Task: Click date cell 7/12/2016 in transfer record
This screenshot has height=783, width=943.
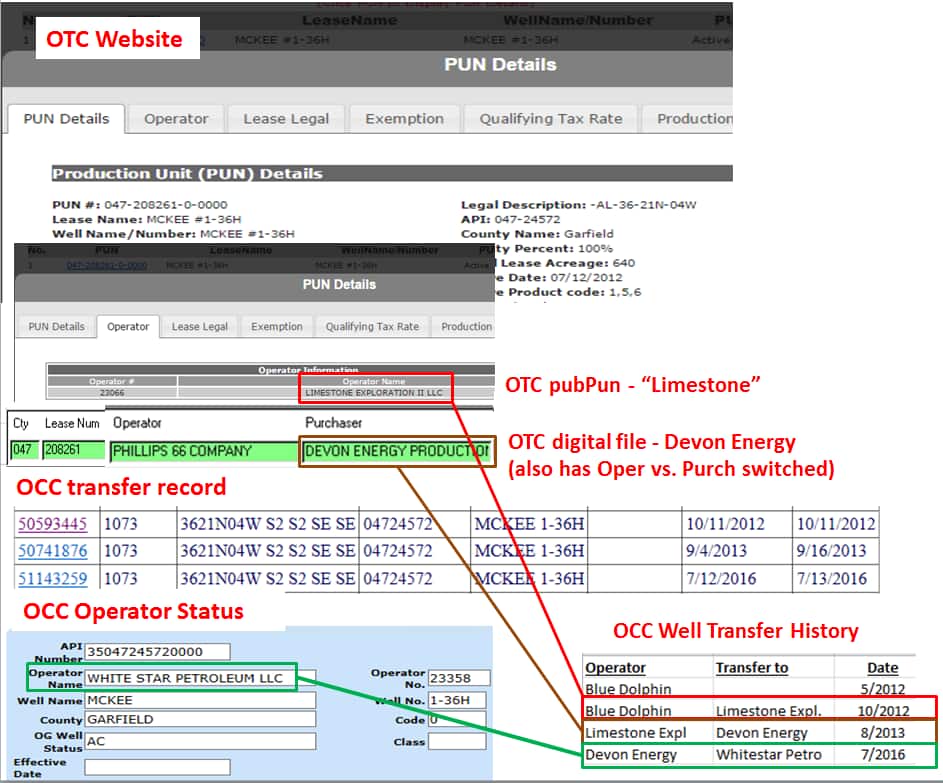Action: coord(721,579)
